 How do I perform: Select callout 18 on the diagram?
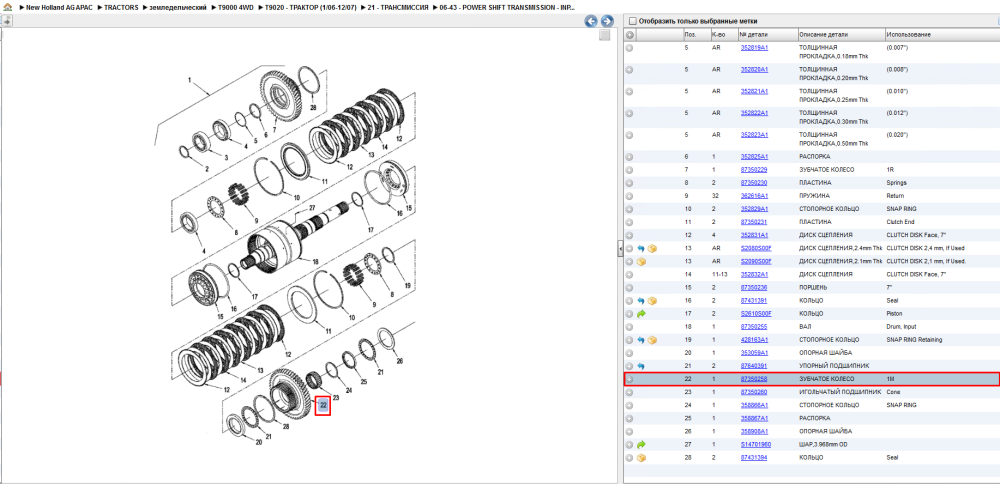tap(314, 262)
